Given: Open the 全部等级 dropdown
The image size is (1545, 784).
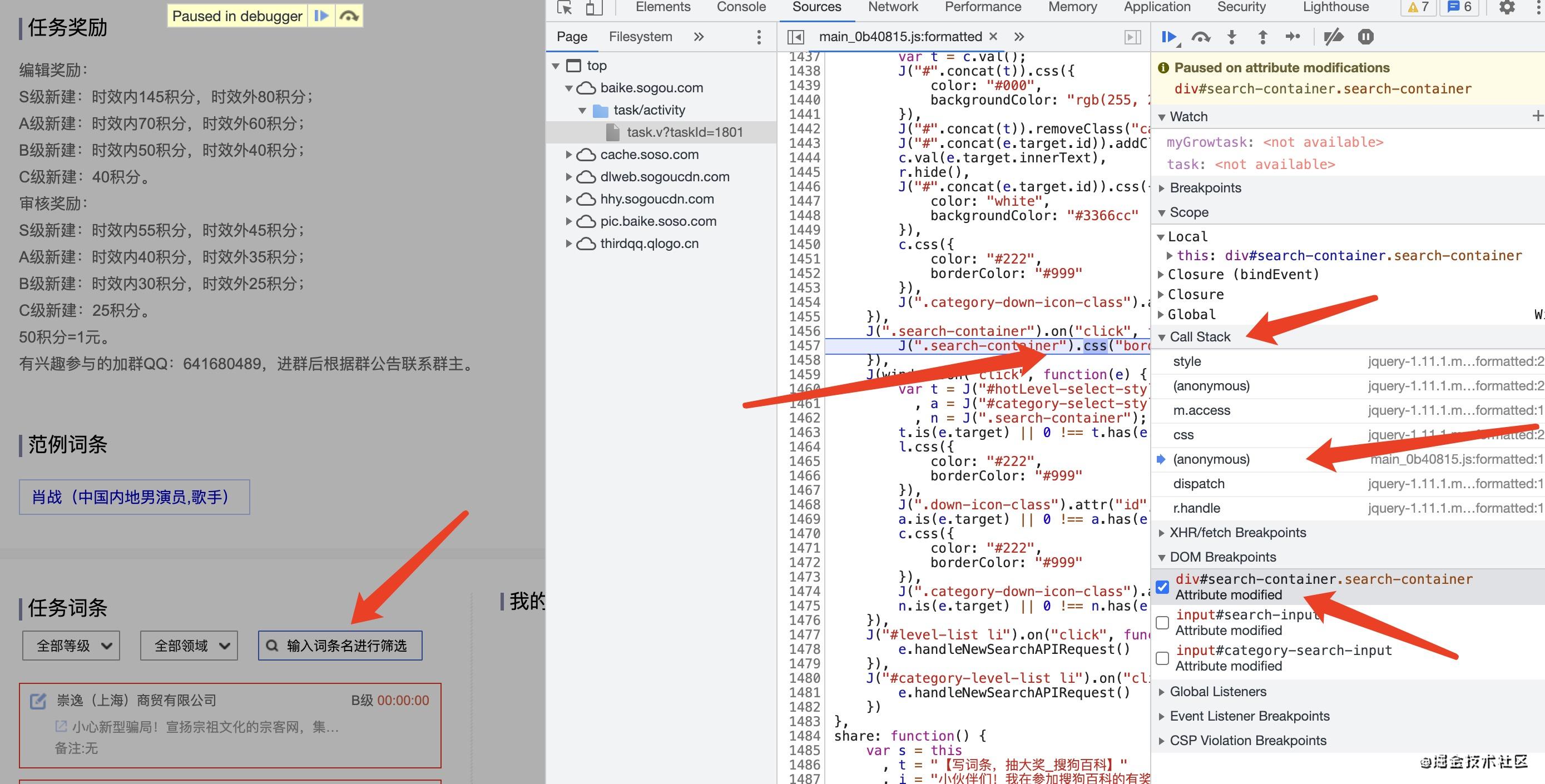Looking at the screenshot, I should (x=71, y=646).
